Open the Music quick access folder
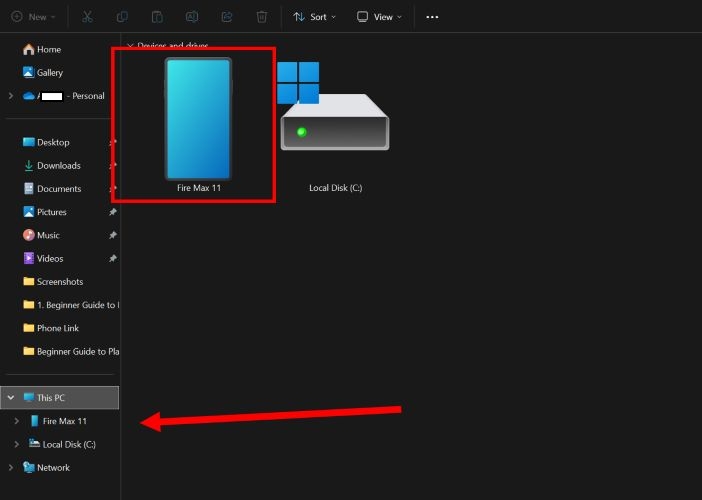The height and width of the screenshot is (500, 702). [x=41, y=235]
